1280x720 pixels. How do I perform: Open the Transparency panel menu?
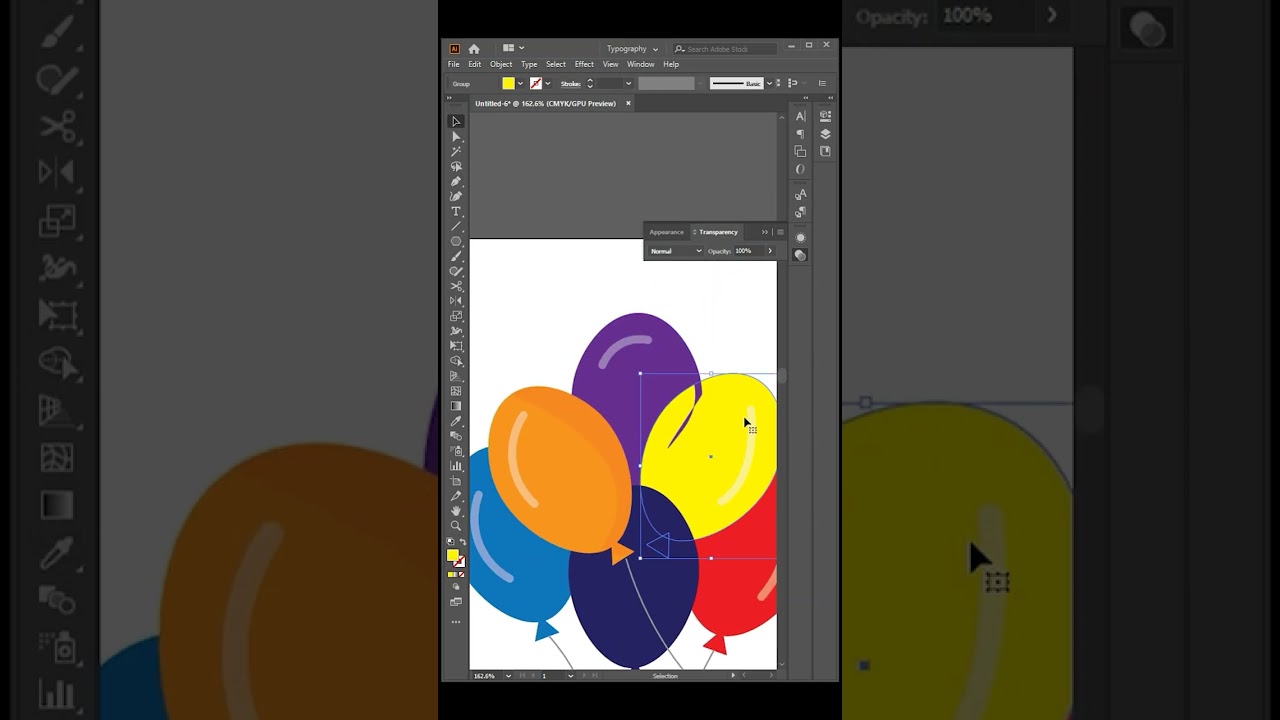(780, 232)
